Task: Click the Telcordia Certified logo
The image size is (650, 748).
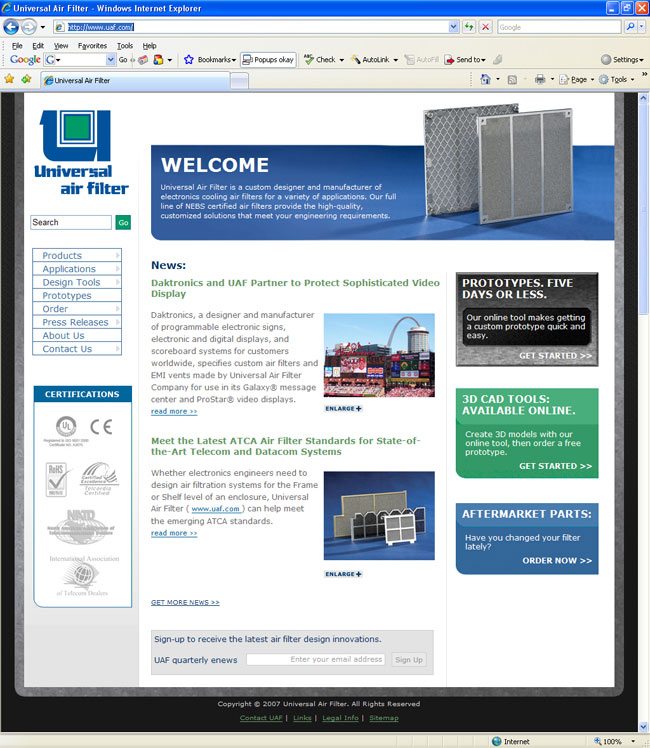Action: tap(99, 478)
